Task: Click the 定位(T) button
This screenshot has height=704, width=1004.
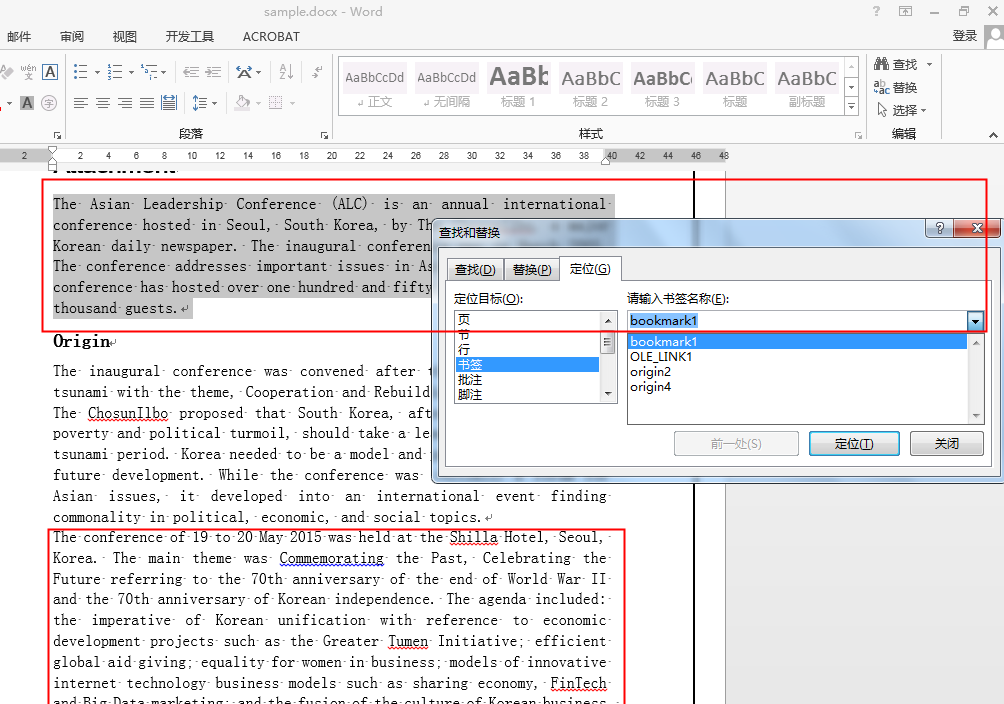Action: point(854,444)
